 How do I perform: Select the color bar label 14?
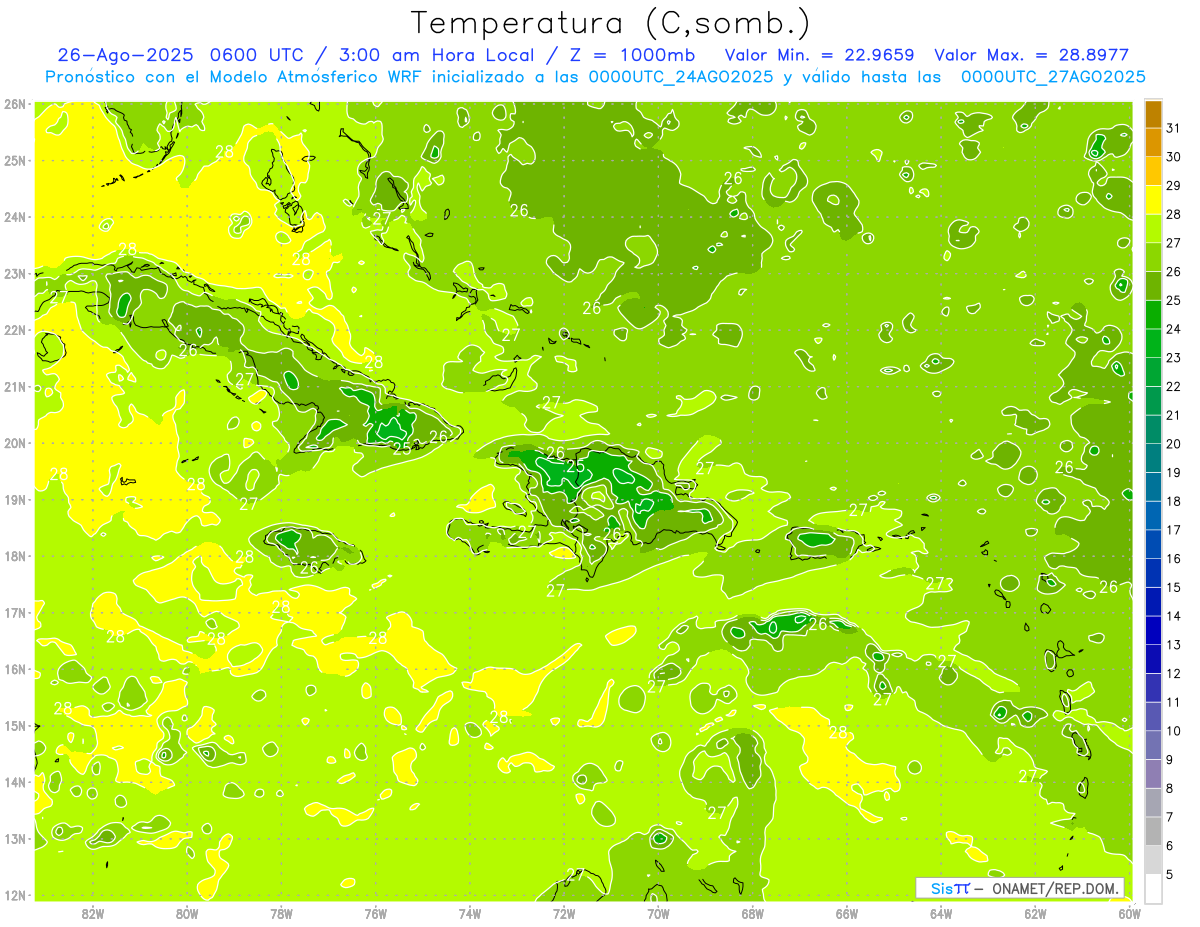coord(1174,616)
